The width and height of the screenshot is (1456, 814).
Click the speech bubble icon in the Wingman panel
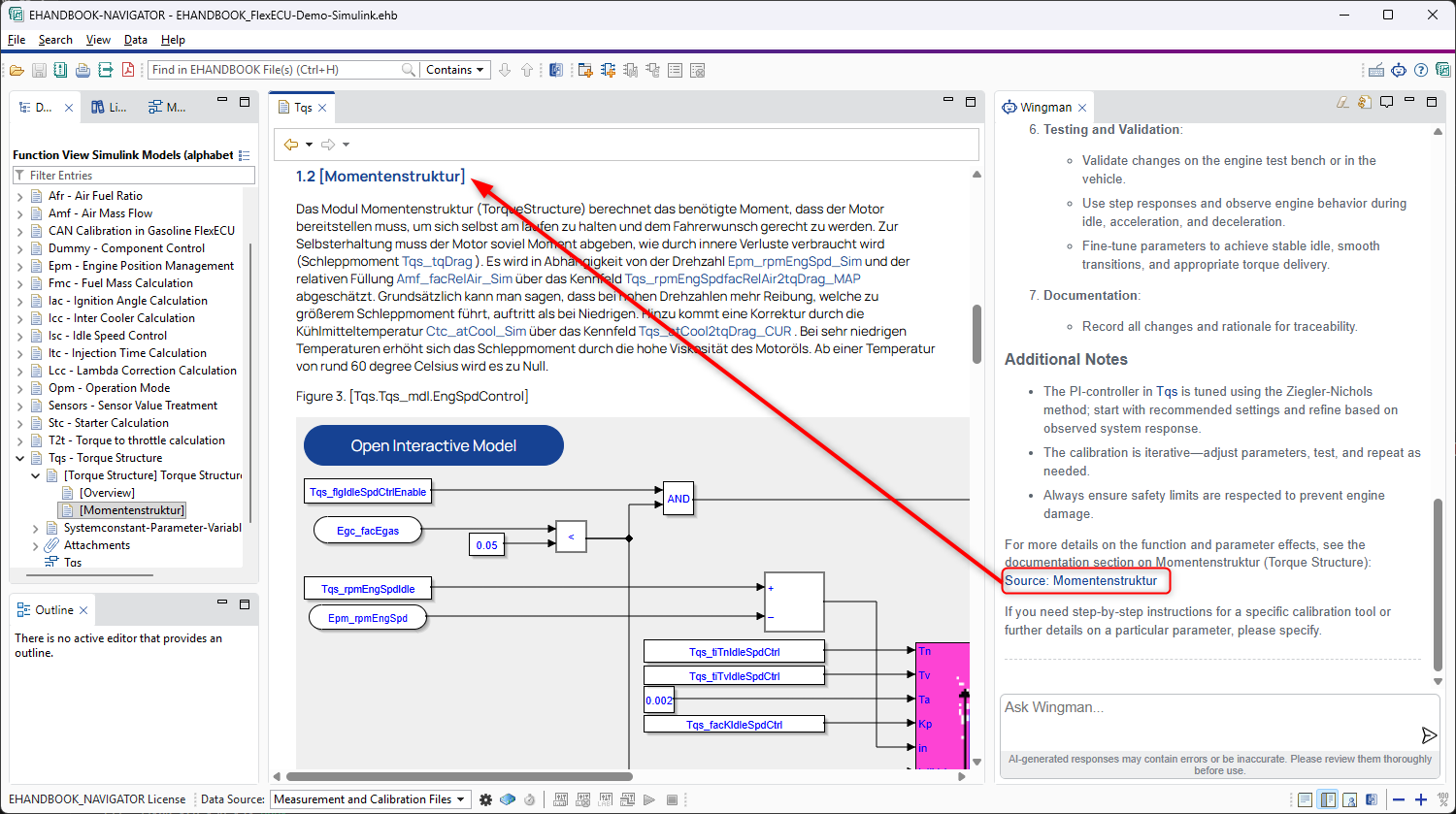(1387, 102)
